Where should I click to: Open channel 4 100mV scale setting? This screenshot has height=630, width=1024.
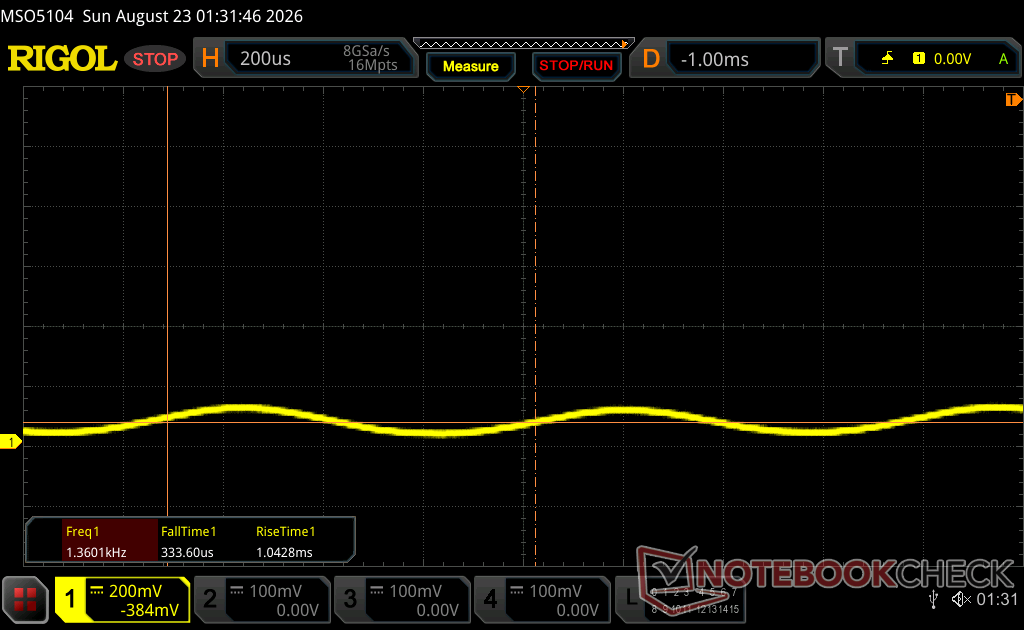click(555, 591)
